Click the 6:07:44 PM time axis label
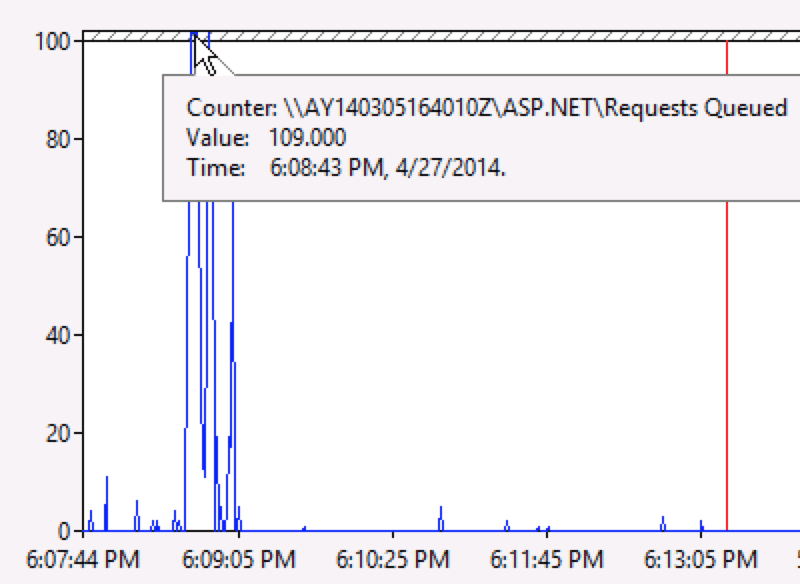Screen dimensions: 800x584 (83, 560)
